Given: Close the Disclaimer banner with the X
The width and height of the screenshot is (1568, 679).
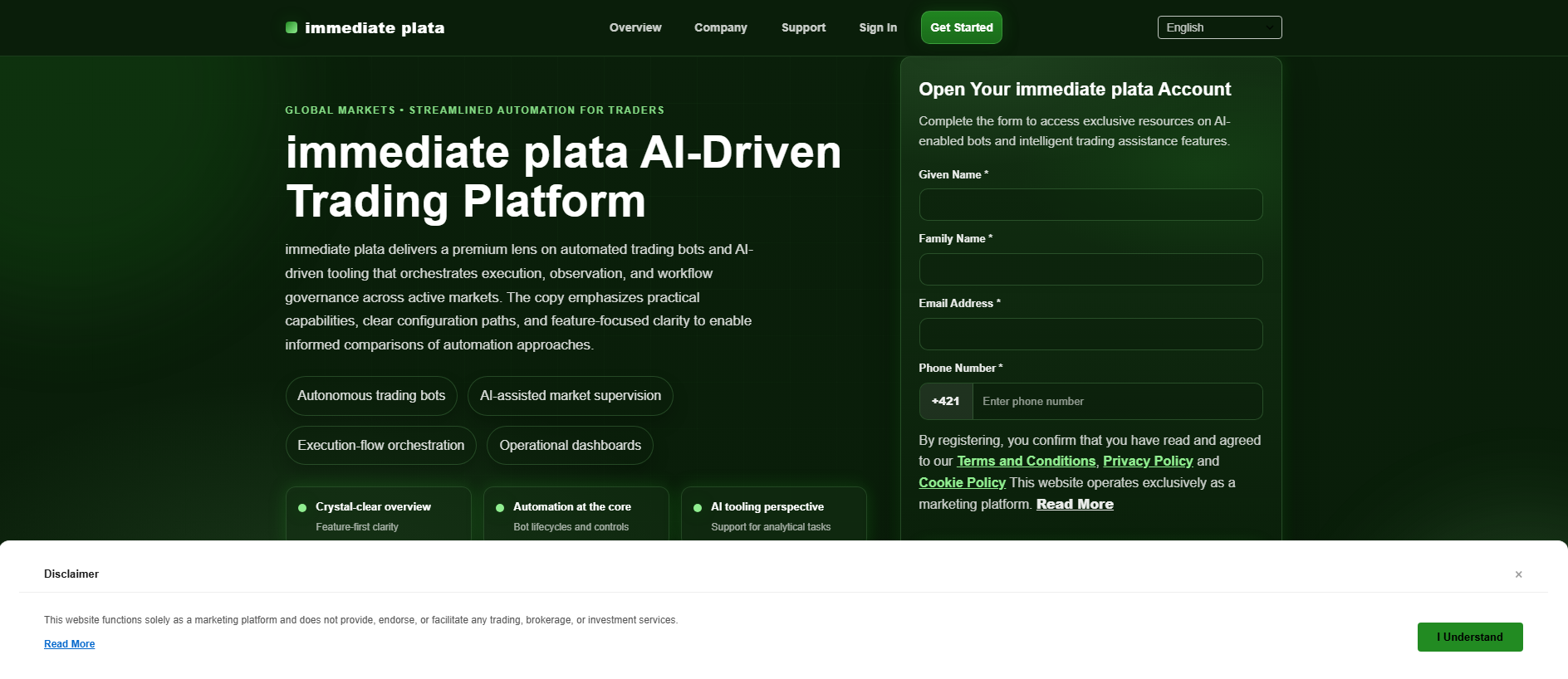Looking at the screenshot, I should (1518, 574).
